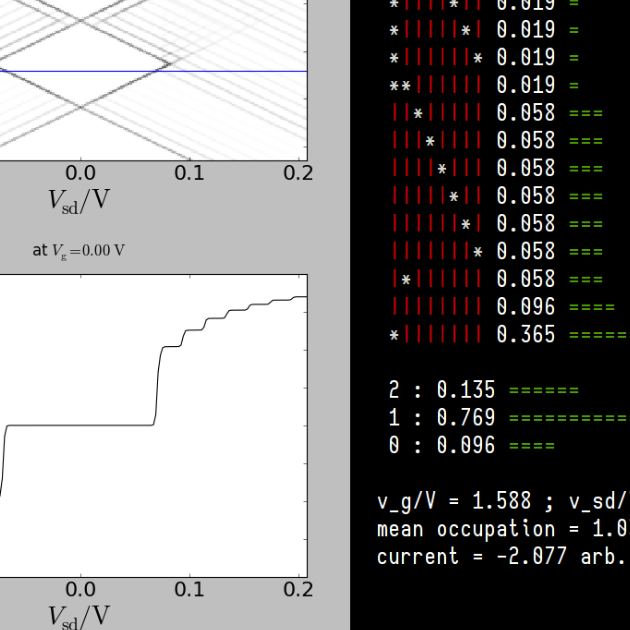The image size is (630, 630).
Task: Click the lower plot's V_sd/V axis label
Action: pos(79,614)
